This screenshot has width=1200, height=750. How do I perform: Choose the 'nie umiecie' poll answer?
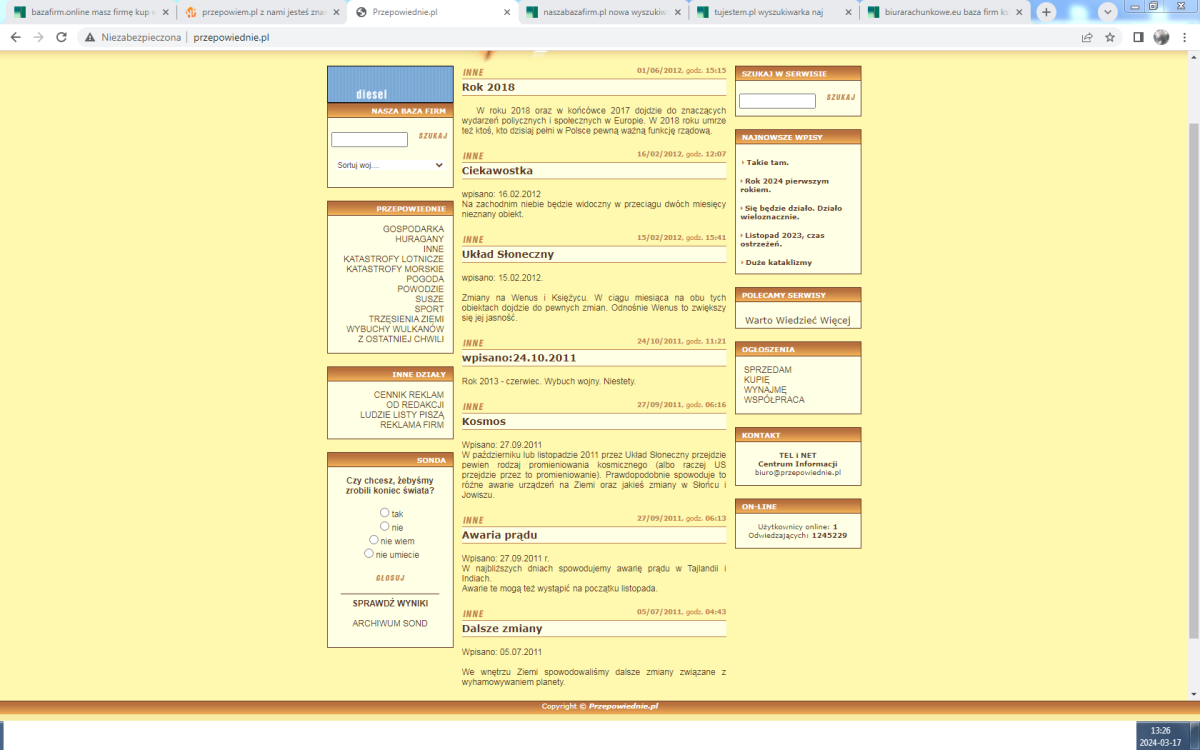pyautogui.click(x=369, y=553)
